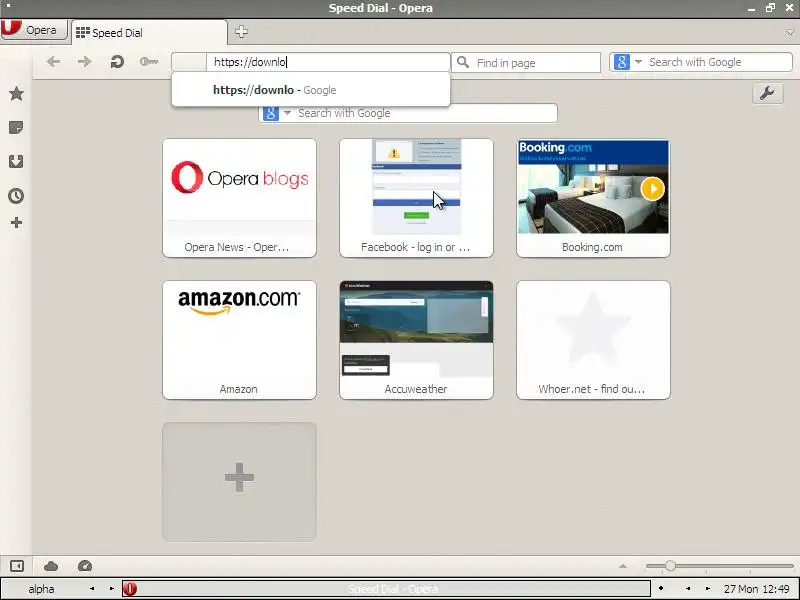This screenshot has height=600, width=800.
Task: Expand the zoom options arrow by slider
Action: click(623, 566)
